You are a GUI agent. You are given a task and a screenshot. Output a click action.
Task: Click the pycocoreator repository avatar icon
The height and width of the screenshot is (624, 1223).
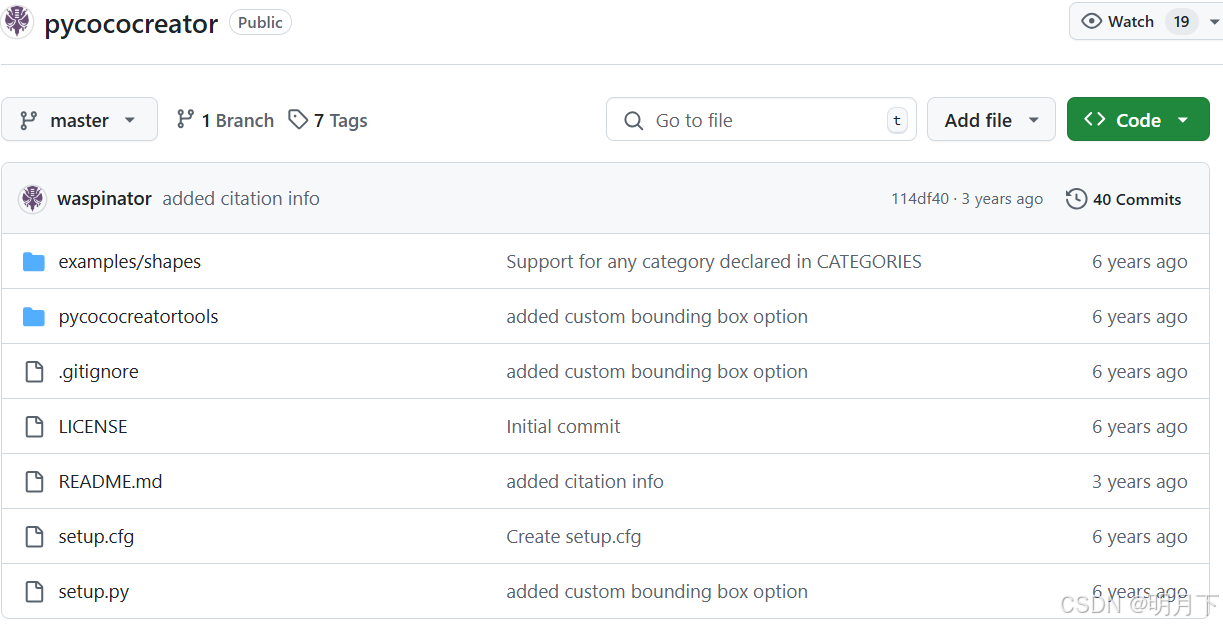point(17,22)
